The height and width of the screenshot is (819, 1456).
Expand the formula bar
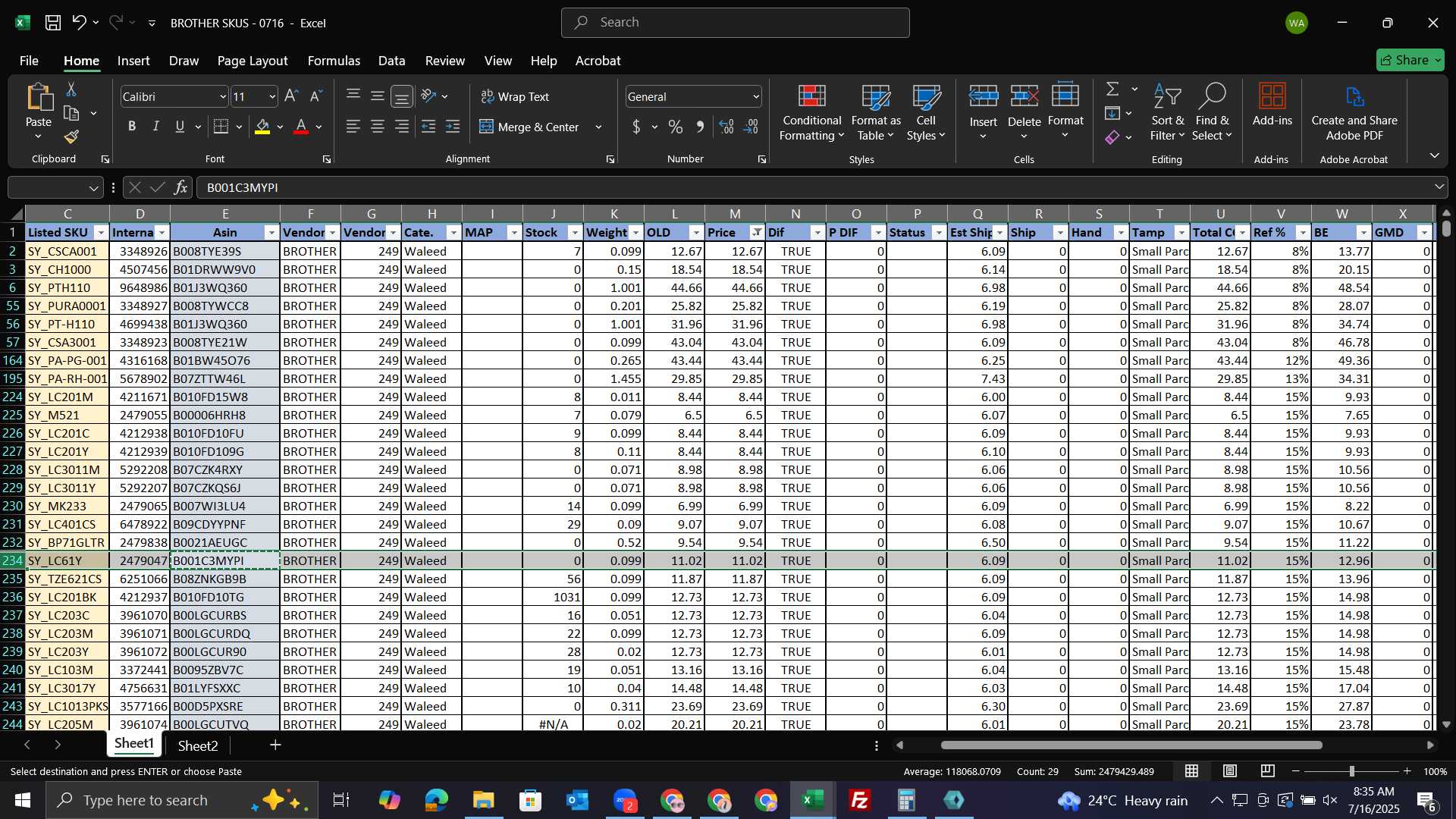[1439, 187]
